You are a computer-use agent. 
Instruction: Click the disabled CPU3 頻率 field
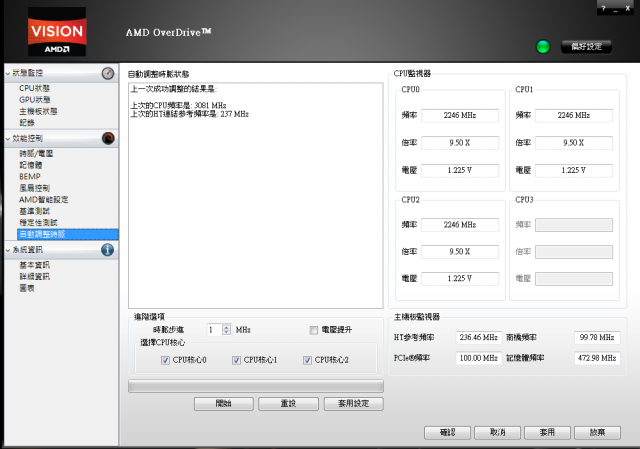574,225
